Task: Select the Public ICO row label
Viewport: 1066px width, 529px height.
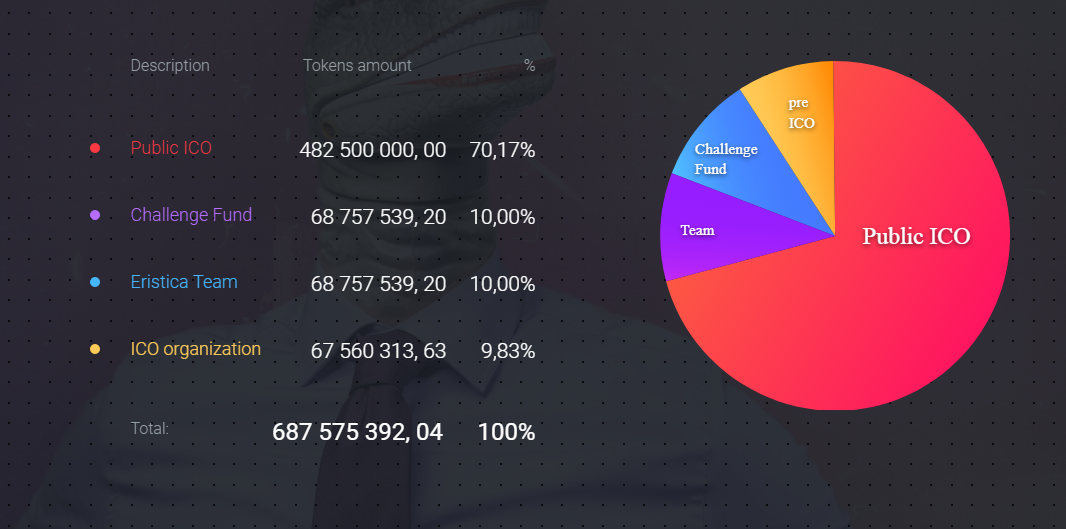Action: [x=171, y=148]
